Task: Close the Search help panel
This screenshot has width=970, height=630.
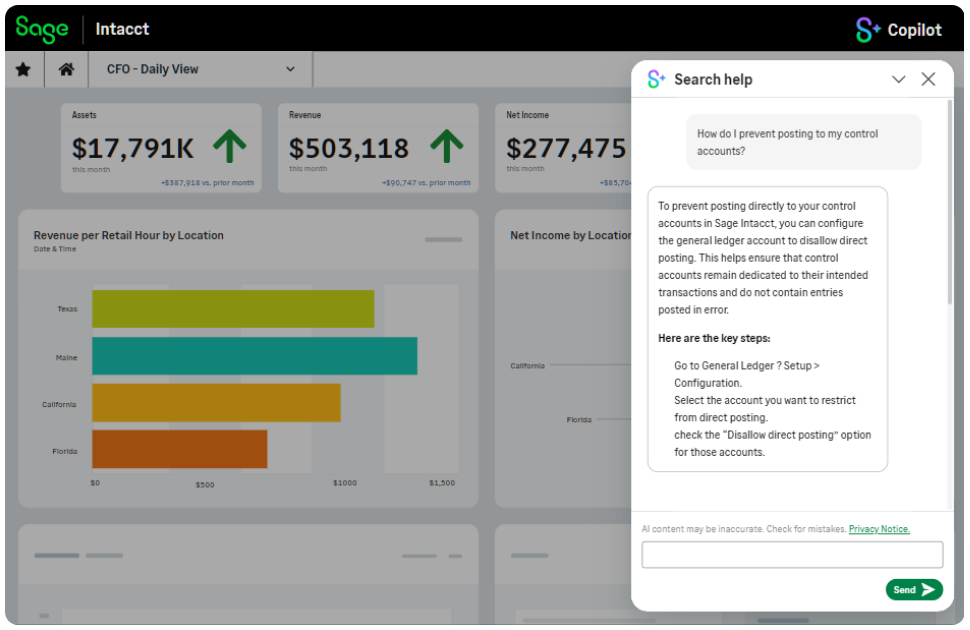Action: pyautogui.click(x=928, y=79)
